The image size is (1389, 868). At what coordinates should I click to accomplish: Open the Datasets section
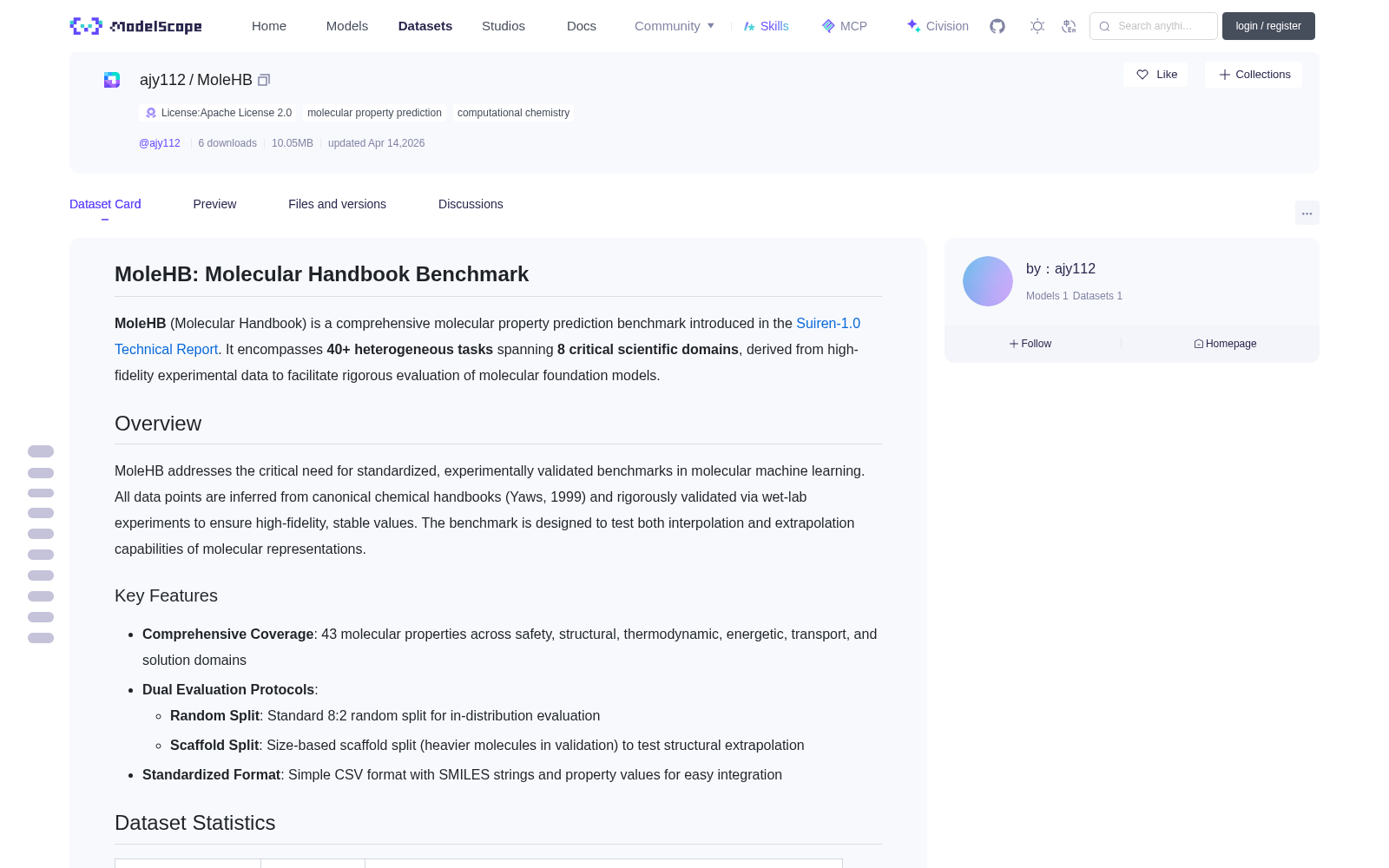[x=425, y=26]
